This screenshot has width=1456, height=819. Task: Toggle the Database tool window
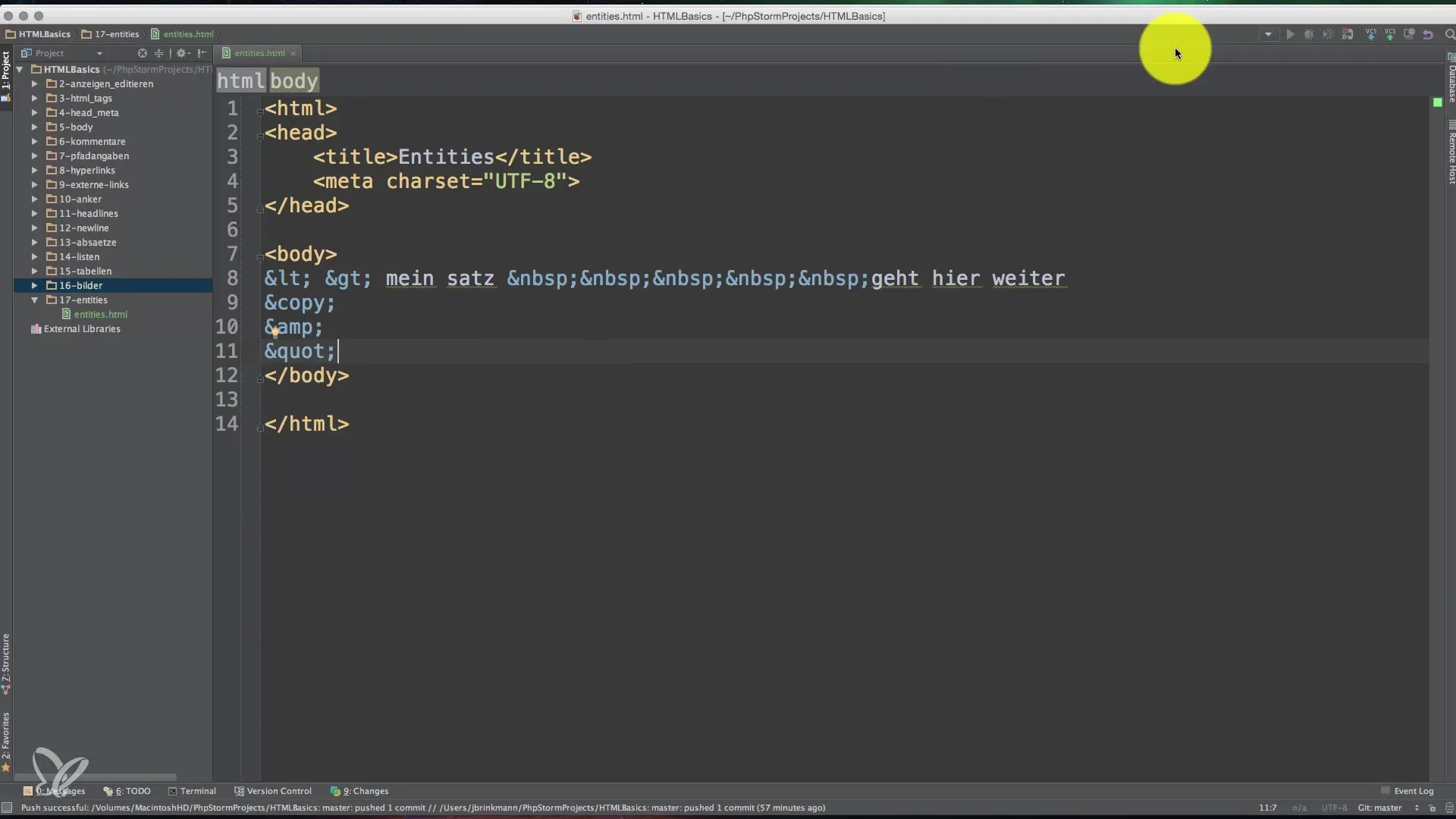click(1451, 79)
